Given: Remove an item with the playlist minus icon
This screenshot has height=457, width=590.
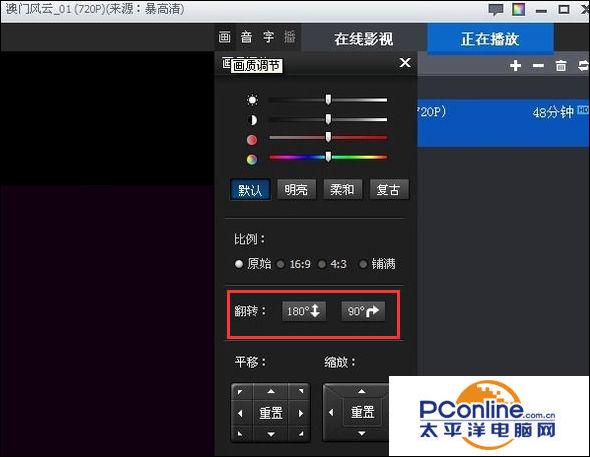Looking at the screenshot, I should pos(538,66).
